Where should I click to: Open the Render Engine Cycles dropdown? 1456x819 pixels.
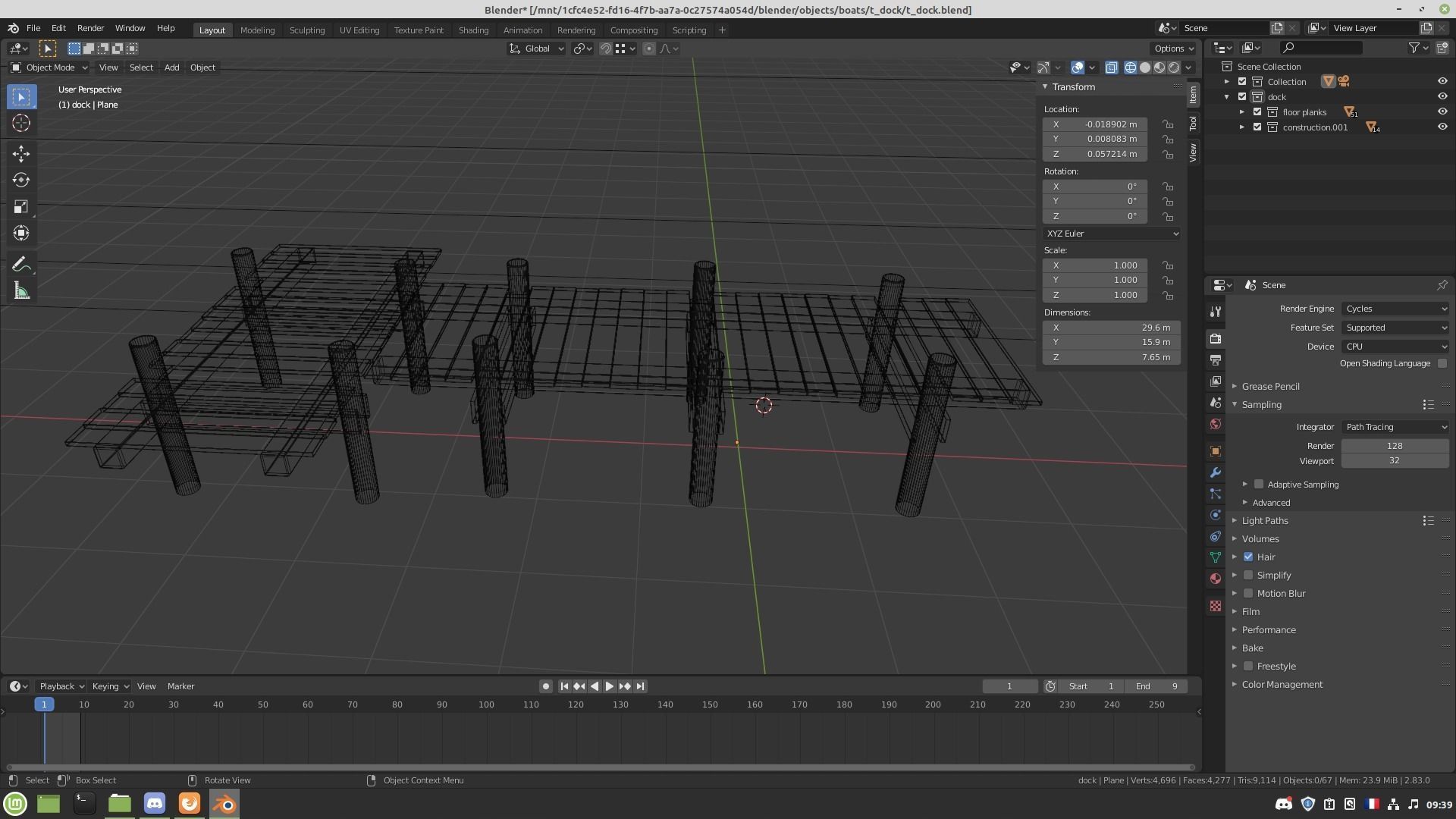pos(1395,309)
